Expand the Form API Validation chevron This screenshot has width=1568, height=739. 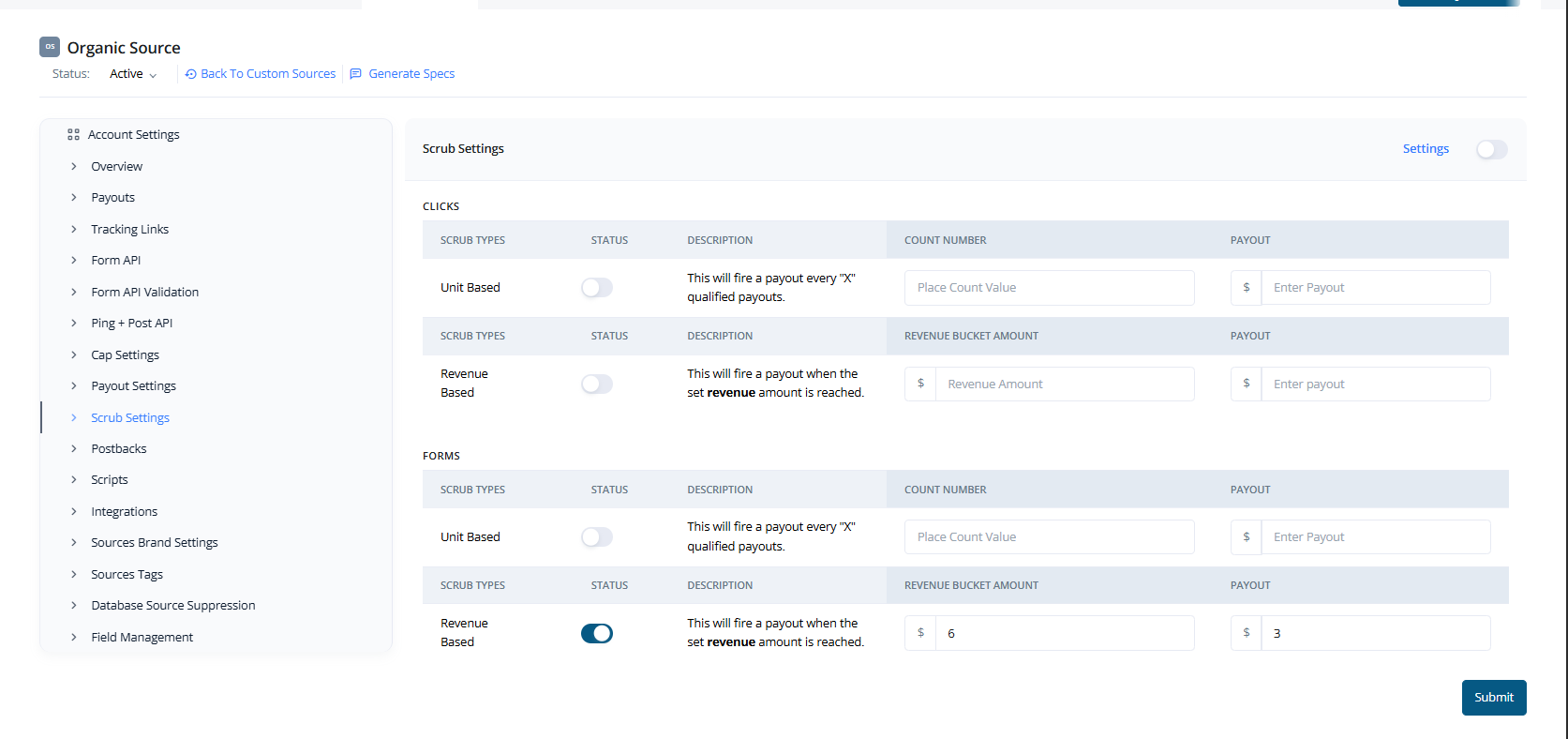point(74,292)
